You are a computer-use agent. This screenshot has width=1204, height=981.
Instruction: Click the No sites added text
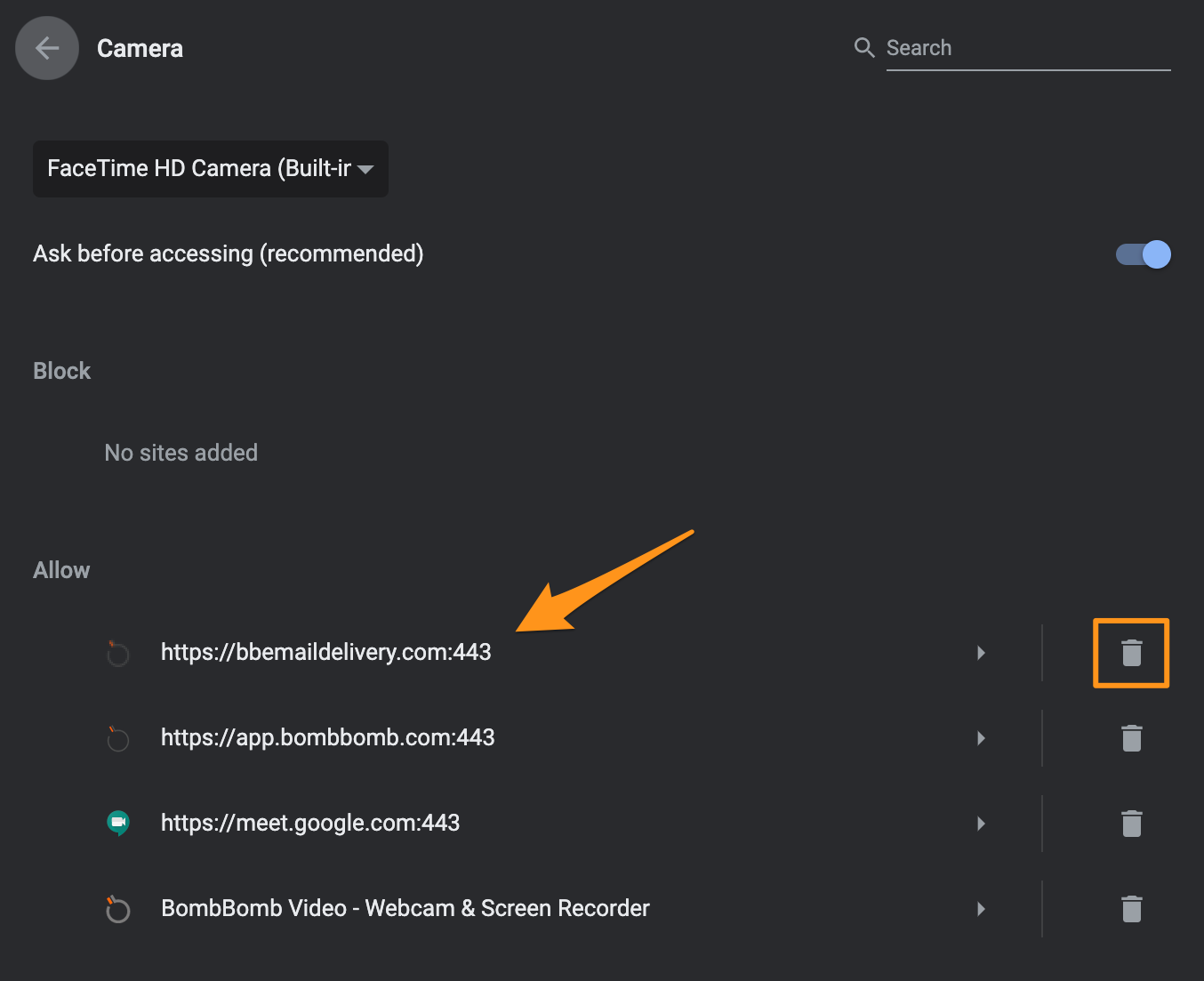181,453
